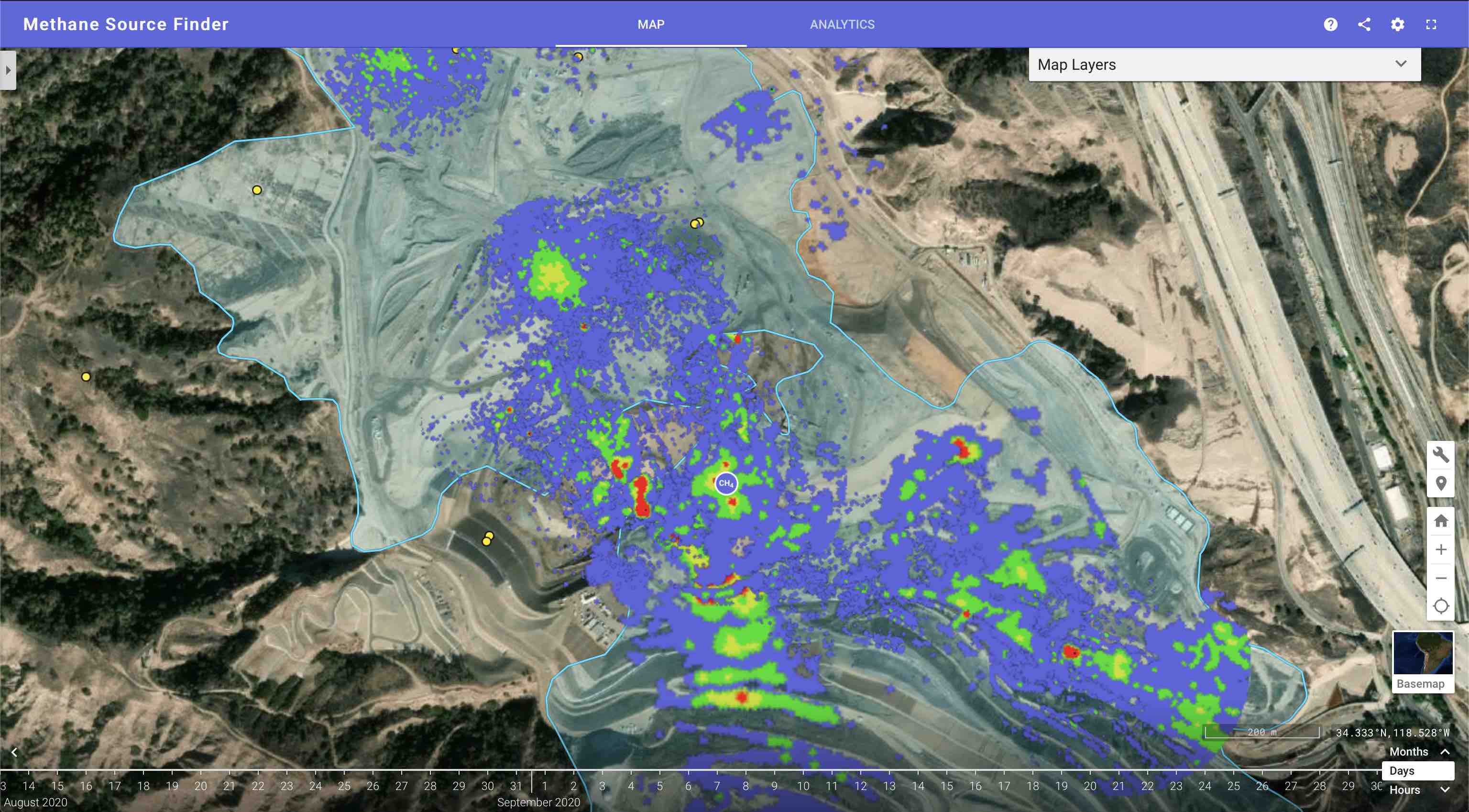Click the location pin icon on map sidebar
Image resolution: width=1469 pixels, height=812 pixels.
click(1442, 482)
